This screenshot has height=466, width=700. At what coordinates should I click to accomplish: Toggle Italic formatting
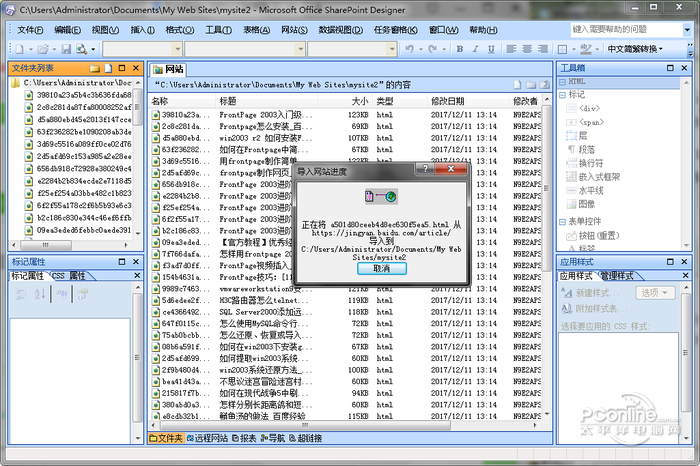point(475,49)
